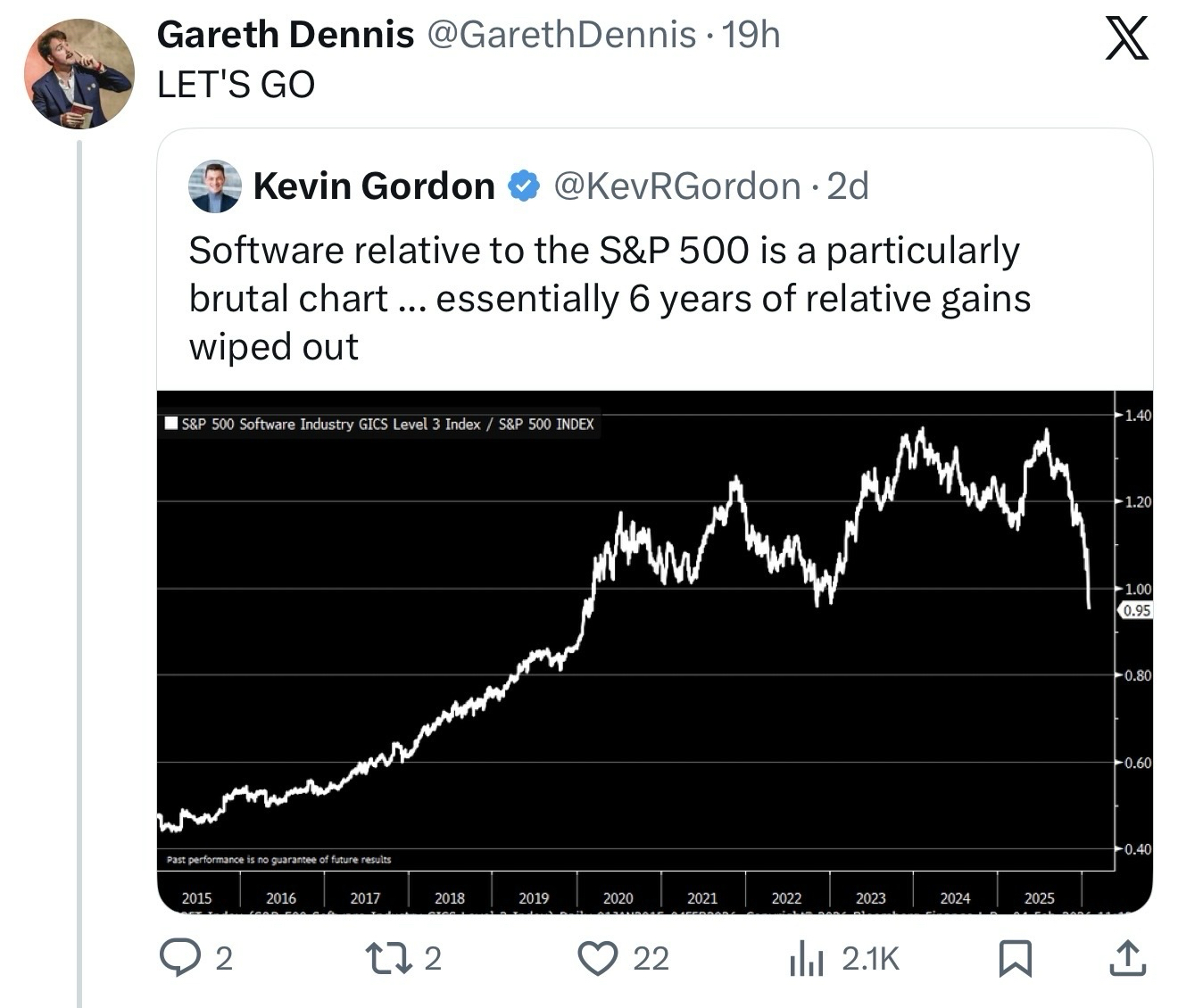Share post via upload arrow icon

(1126, 957)
